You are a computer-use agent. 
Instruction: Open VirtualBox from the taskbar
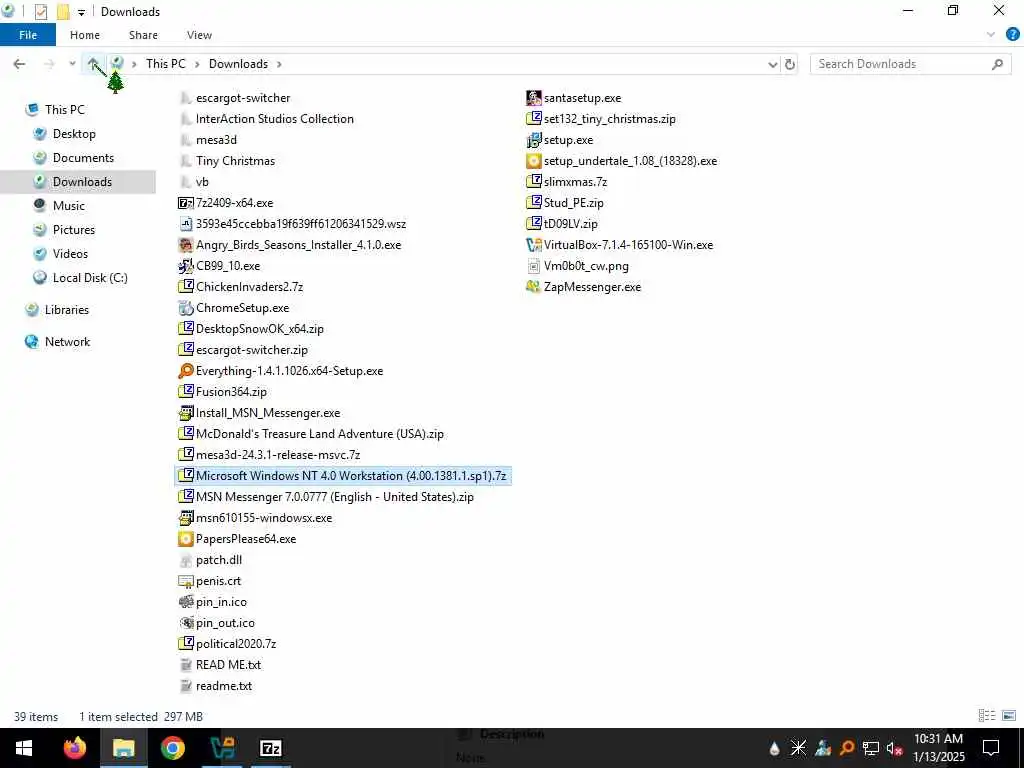(x=222, y=748)
